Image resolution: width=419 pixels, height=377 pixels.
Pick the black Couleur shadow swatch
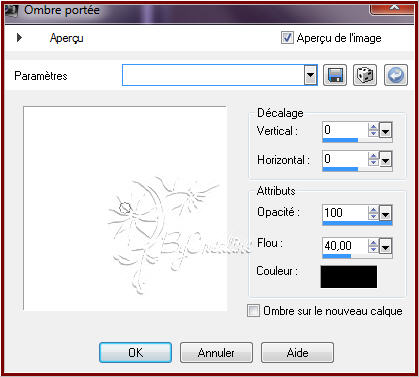point(349,277)
